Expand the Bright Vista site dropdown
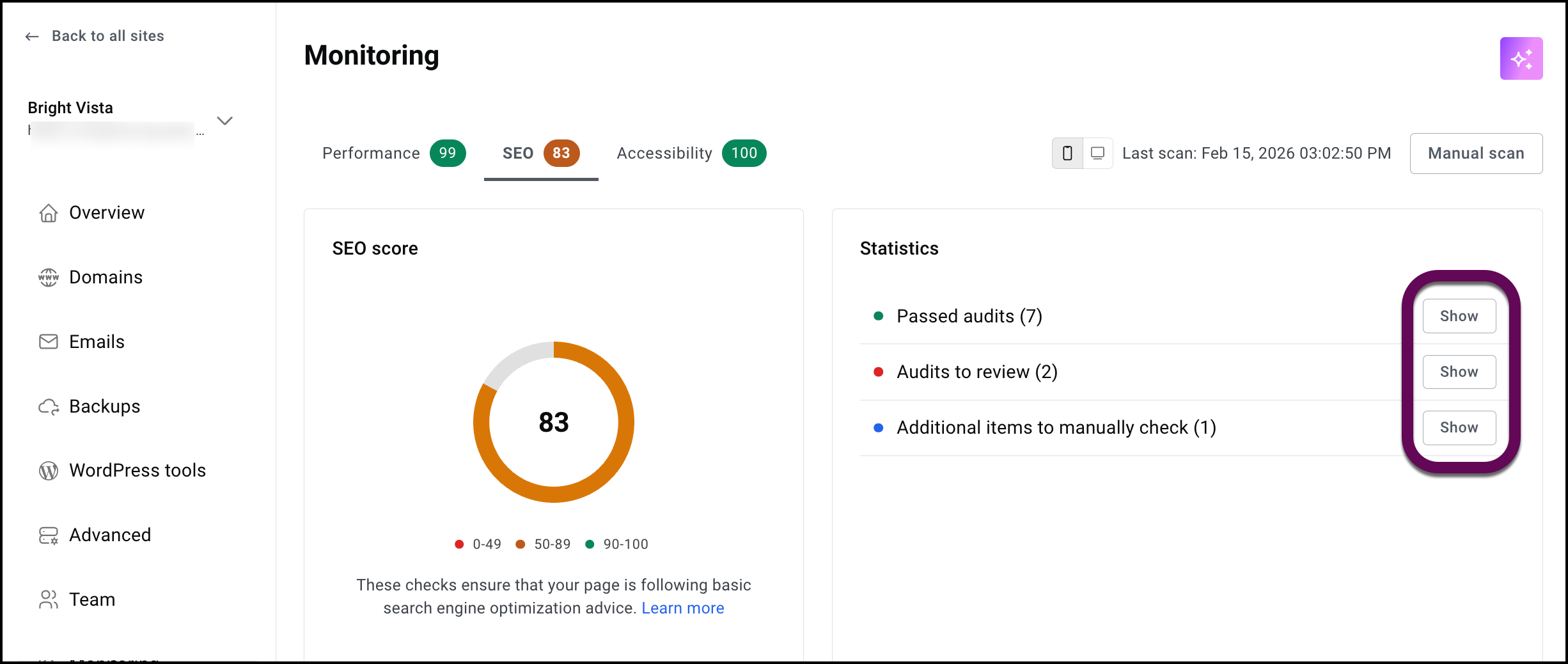The height and width of the screenshot is (664, 1568). (224, 121)
